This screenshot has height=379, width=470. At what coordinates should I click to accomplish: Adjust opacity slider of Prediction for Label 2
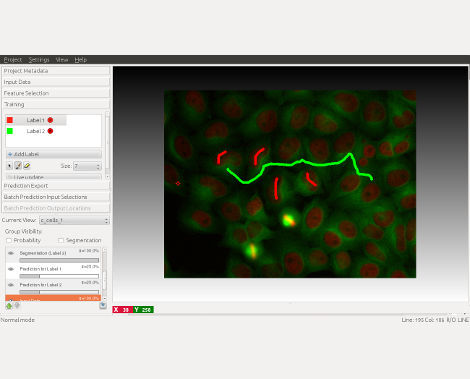coord(59,292)
